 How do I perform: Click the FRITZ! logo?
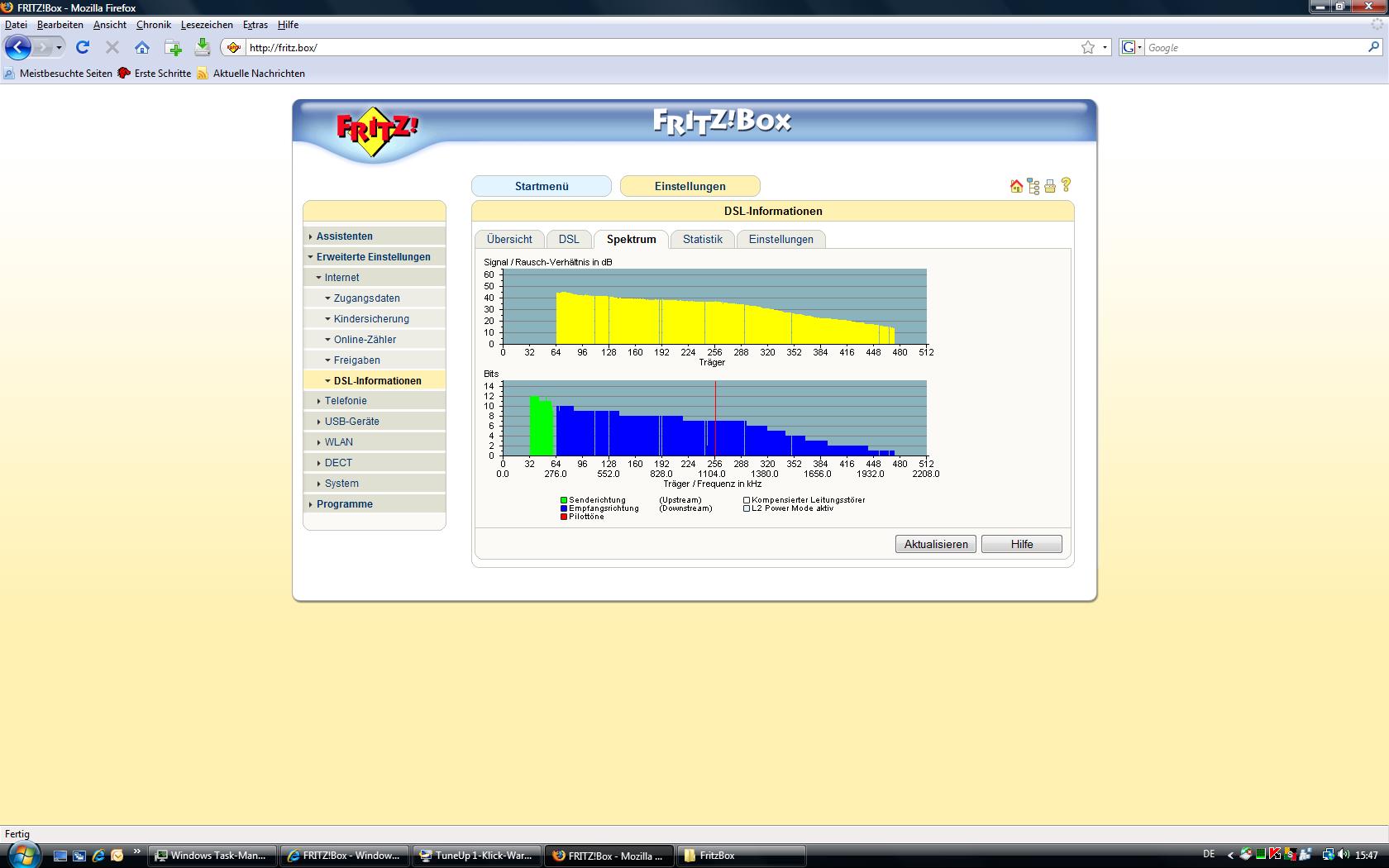pyautogui.click(x=377, y=131)
